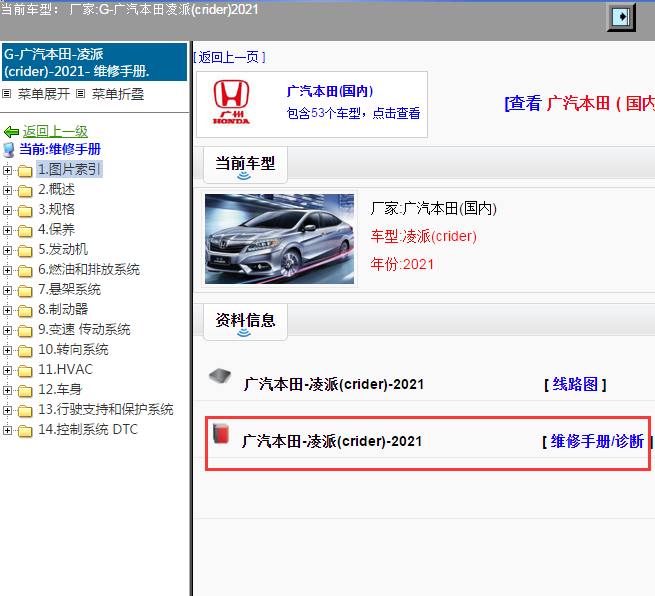Click the arrow panel toggle icon in header
The width and height of the screenshot is (655, 596).
pyautogui.click(x=621, y=17)
